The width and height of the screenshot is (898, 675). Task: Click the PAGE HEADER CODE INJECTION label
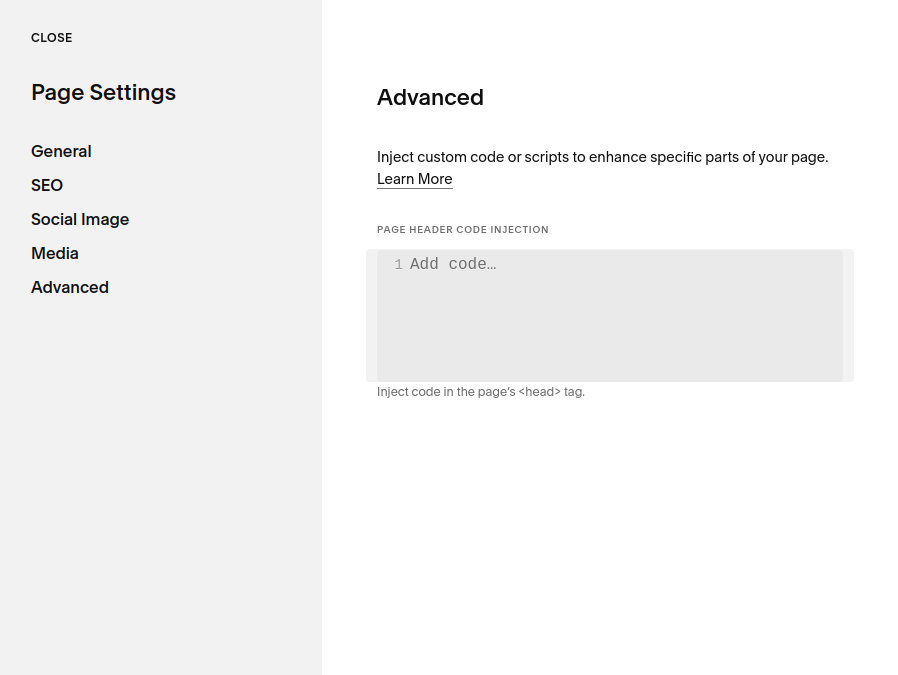[x=463, y=229]
